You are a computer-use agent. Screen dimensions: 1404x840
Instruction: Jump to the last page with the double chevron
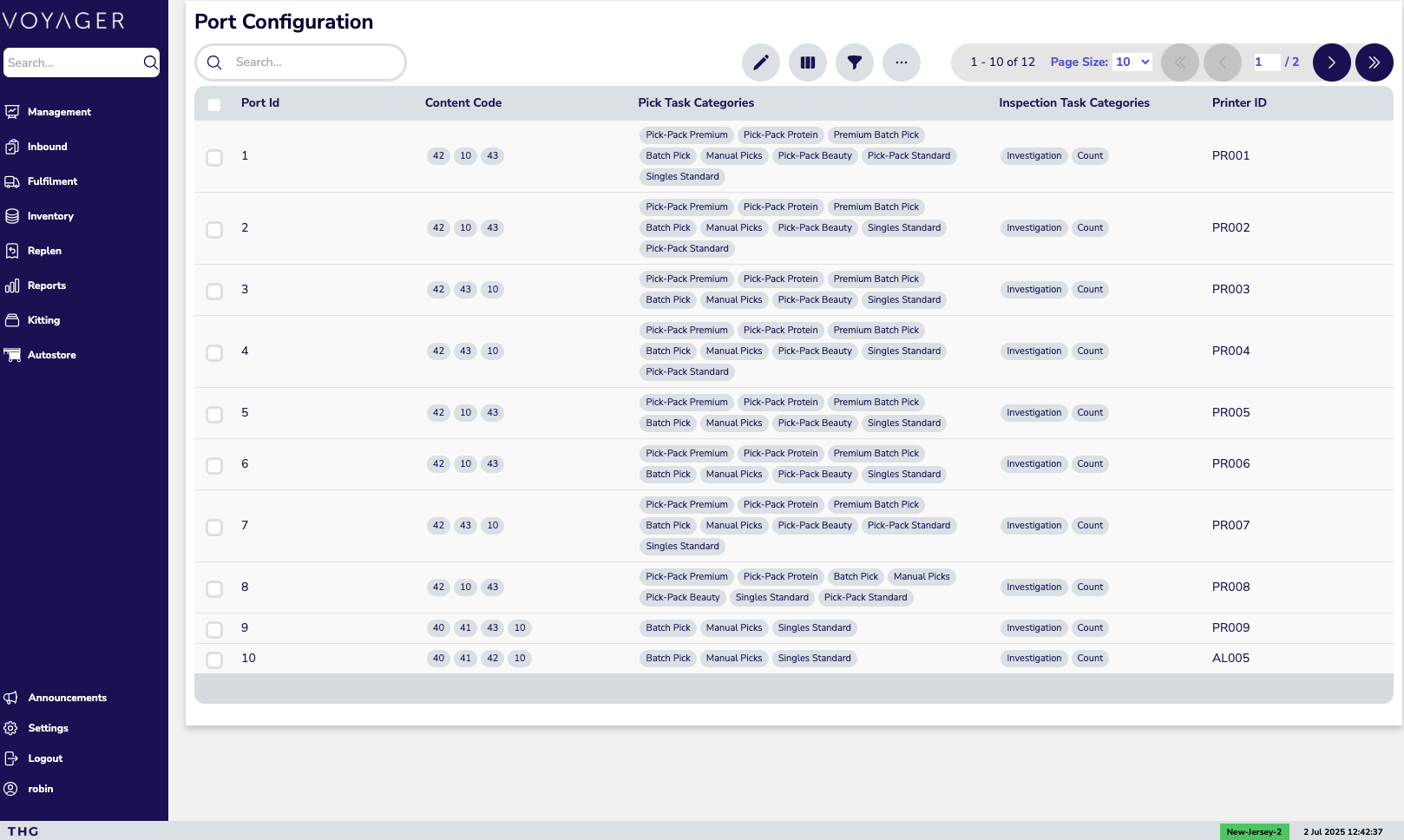tap(1374, 62)
